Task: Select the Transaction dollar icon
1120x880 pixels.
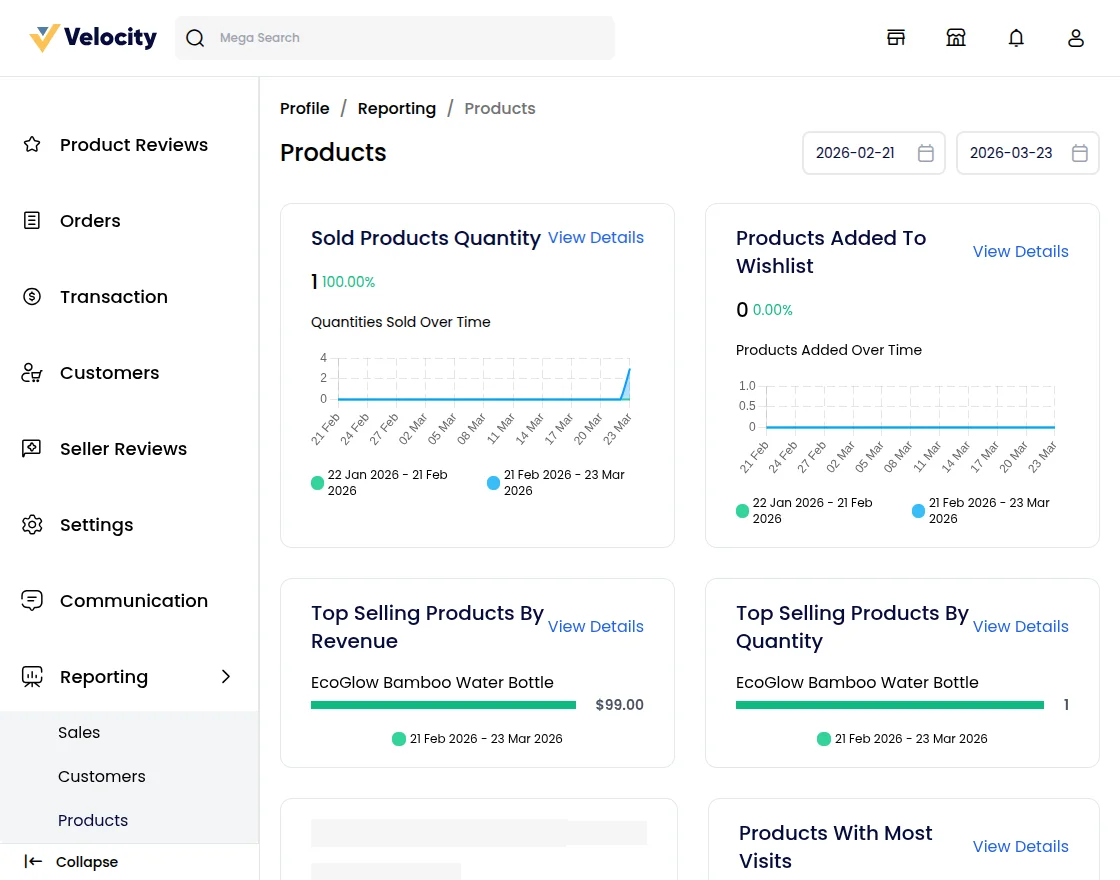Action: tap(32, 296)
